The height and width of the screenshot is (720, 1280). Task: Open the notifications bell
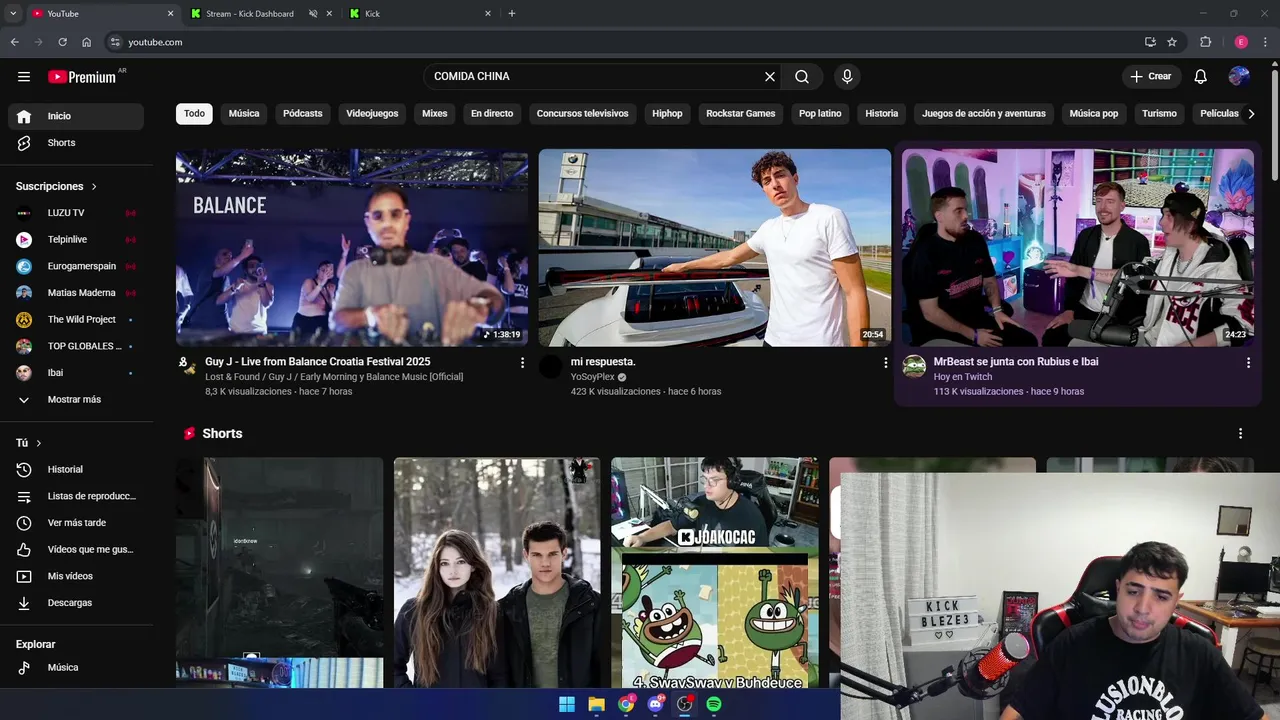click(1201, 77)
